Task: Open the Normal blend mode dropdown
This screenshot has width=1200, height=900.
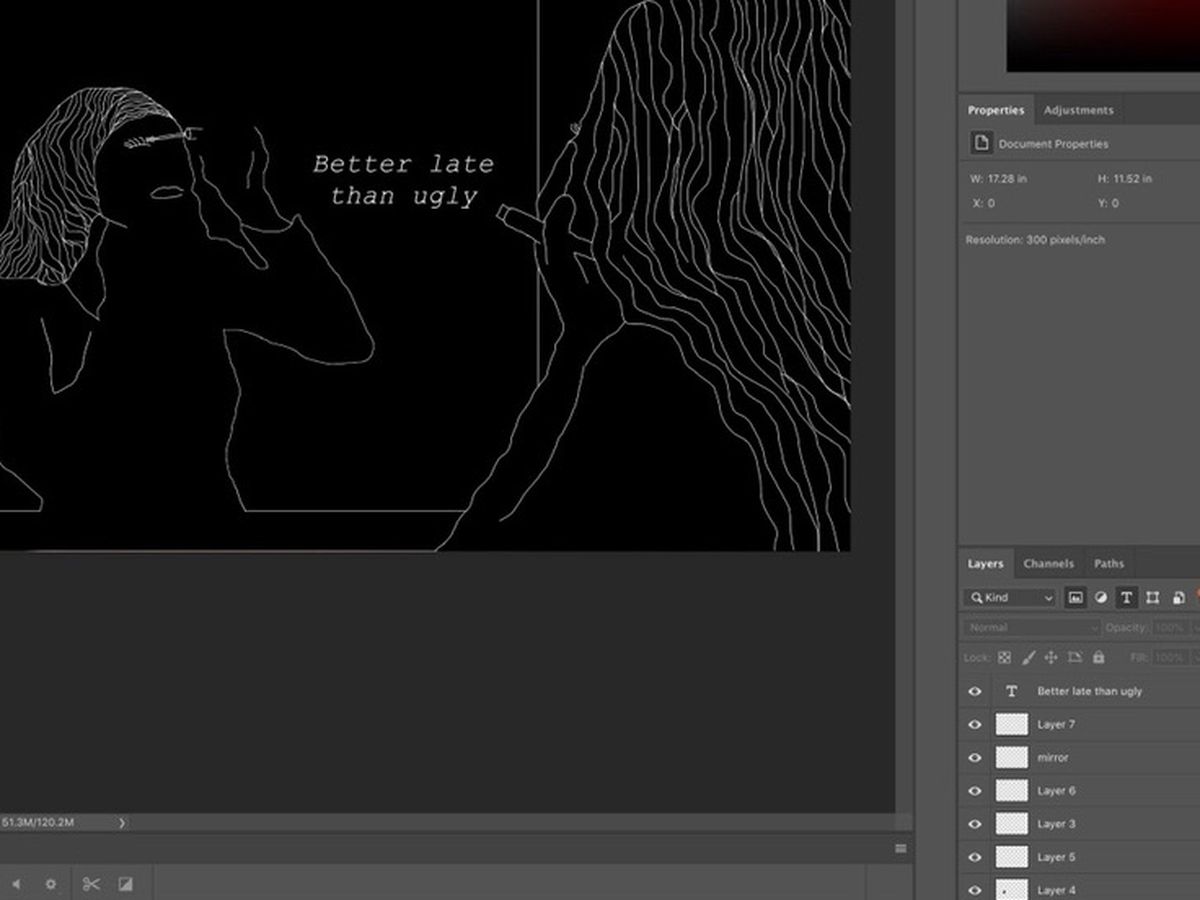Action: [x=1031, y=628]
